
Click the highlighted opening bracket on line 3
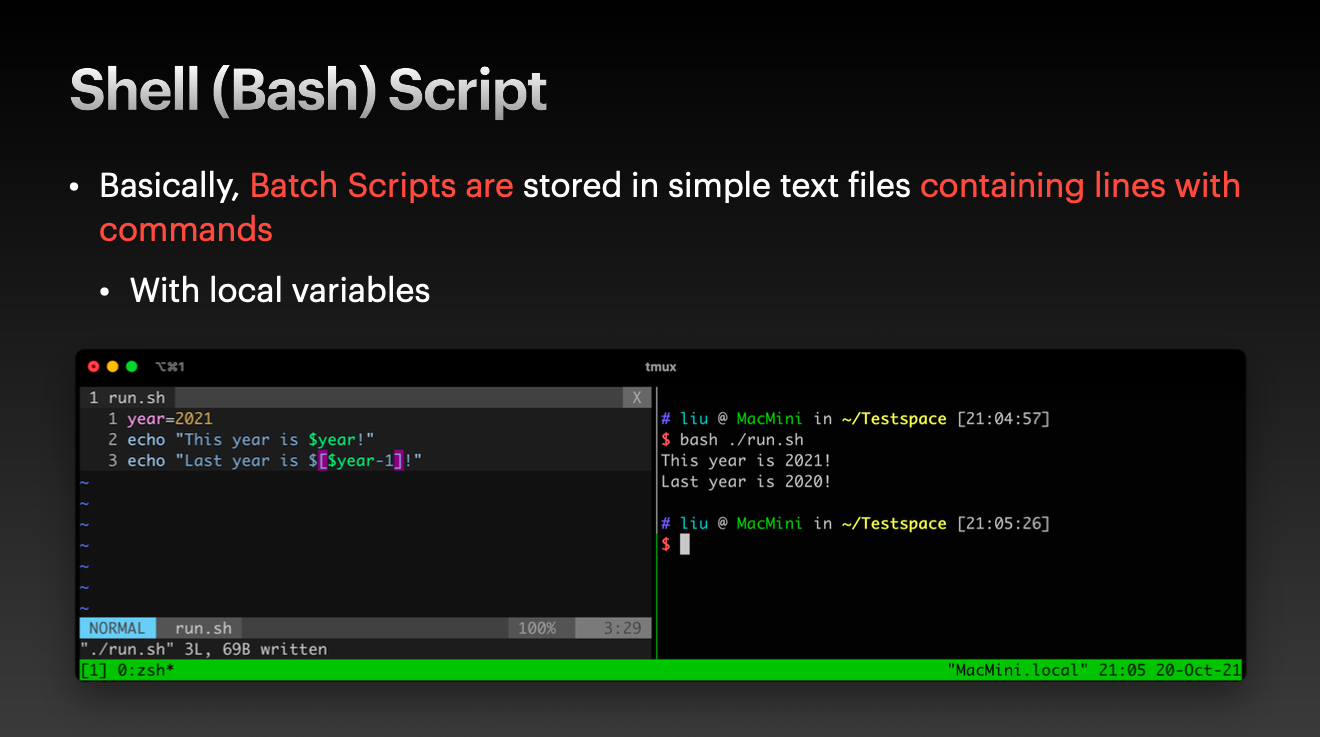[323, 461]
